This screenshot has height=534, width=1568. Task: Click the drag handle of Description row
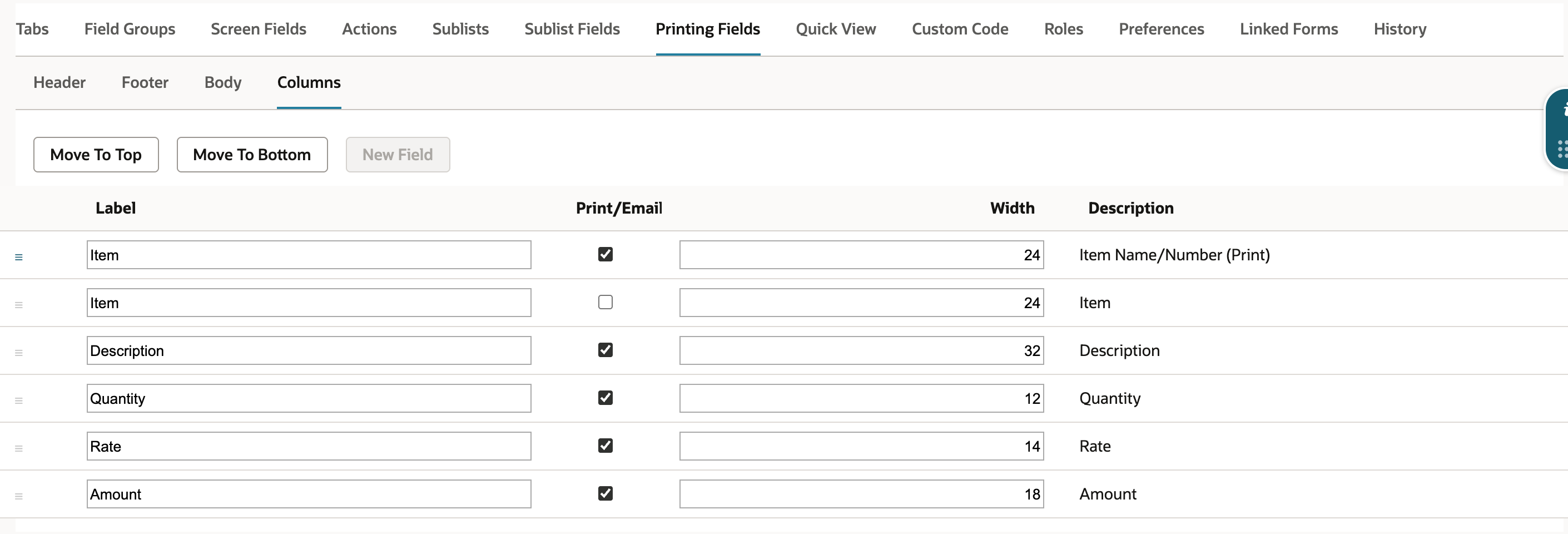click(19, 353)
